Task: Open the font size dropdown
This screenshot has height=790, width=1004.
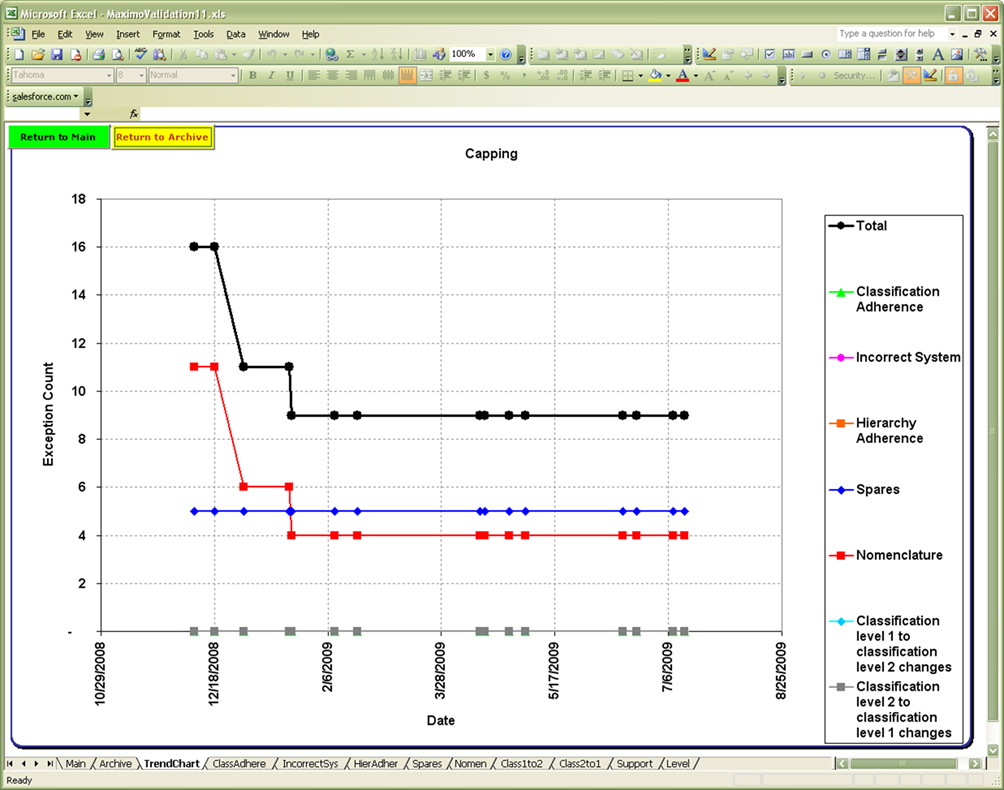Action: tap(142, 76)
